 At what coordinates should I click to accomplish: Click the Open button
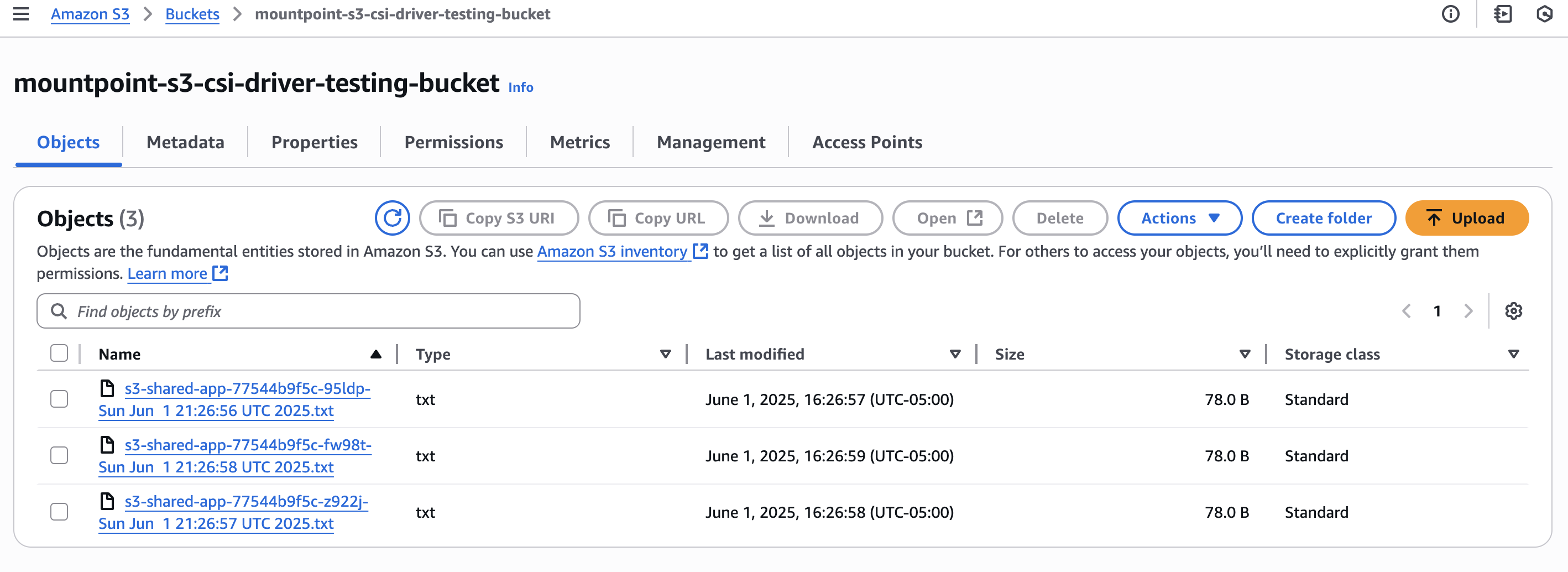[x=947, y=218]
